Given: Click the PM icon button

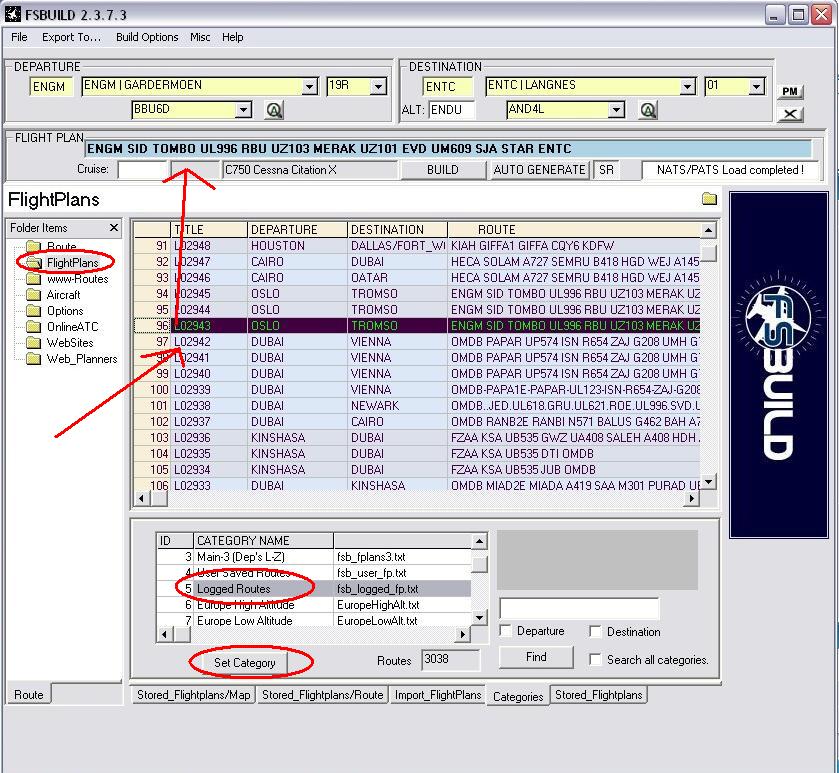Looking at the screenshot, I should coord(790,91).
